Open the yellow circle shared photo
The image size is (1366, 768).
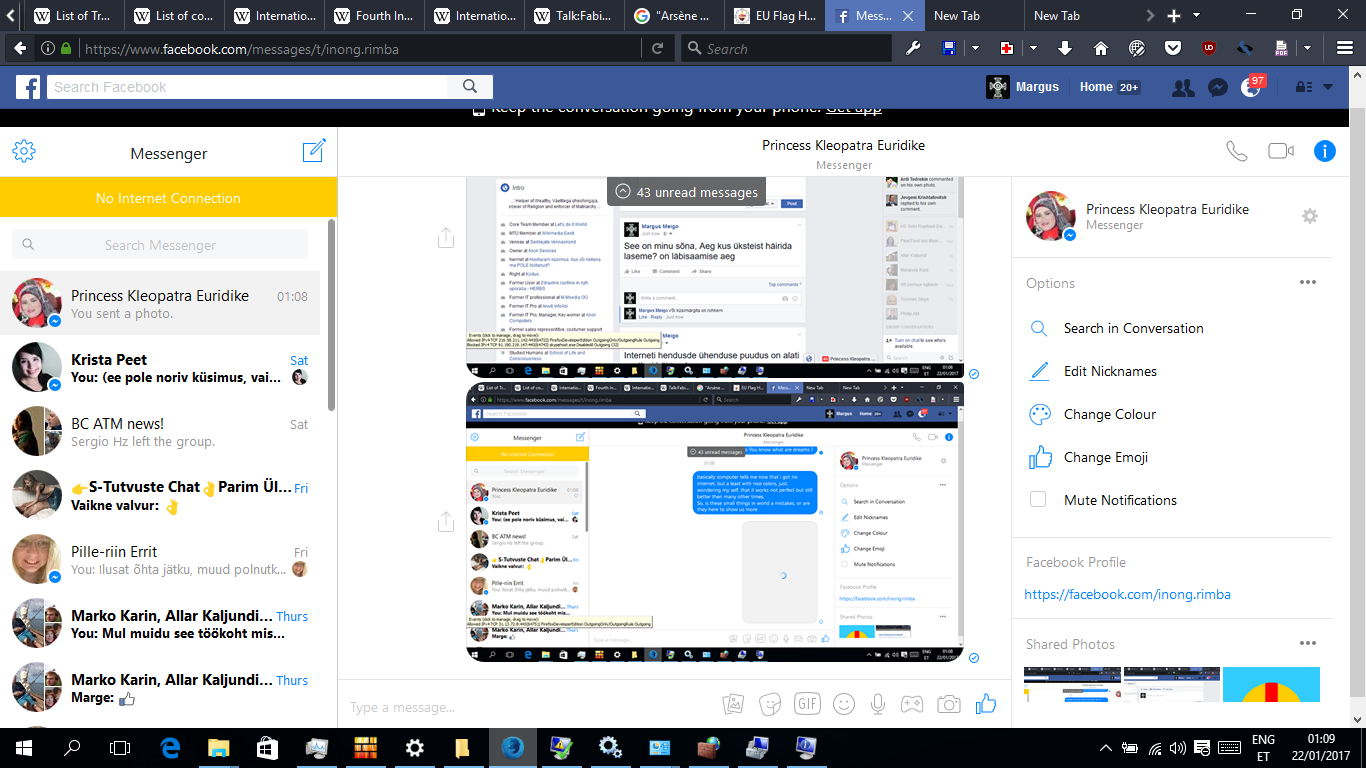(1271, 684)
